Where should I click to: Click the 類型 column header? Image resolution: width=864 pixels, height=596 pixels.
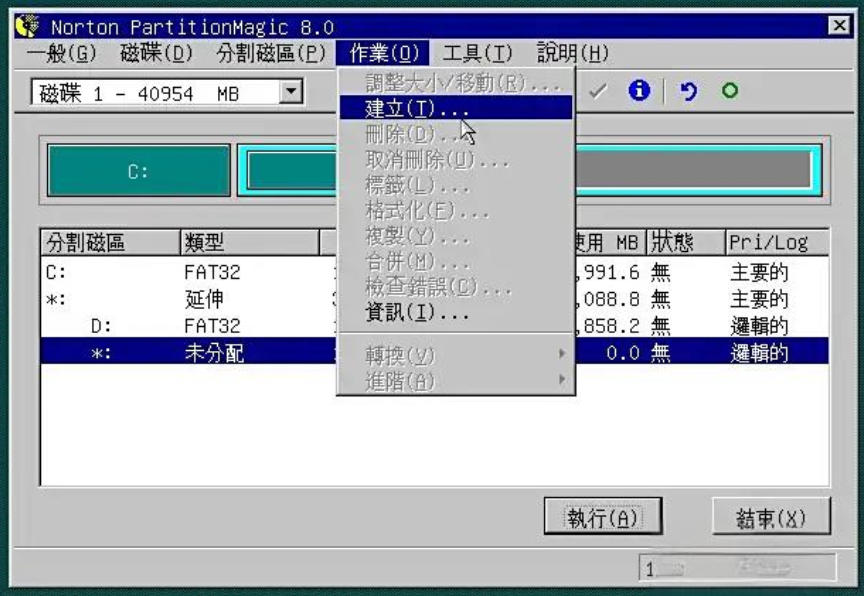click(250, 242)
